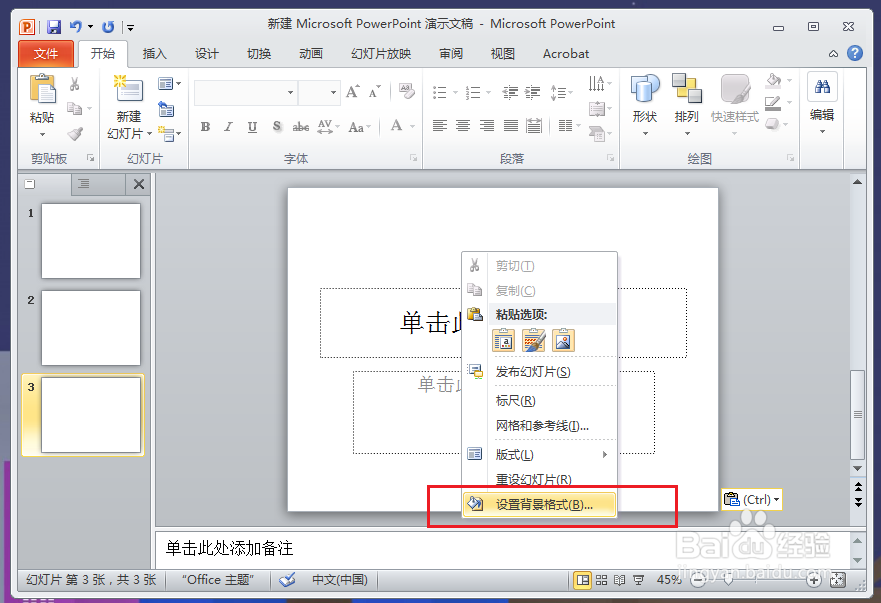This screenshot has width=881, height=603.
Task: Select 标尺(R) Ruler in context menu
Action: [x=539, y=401]
